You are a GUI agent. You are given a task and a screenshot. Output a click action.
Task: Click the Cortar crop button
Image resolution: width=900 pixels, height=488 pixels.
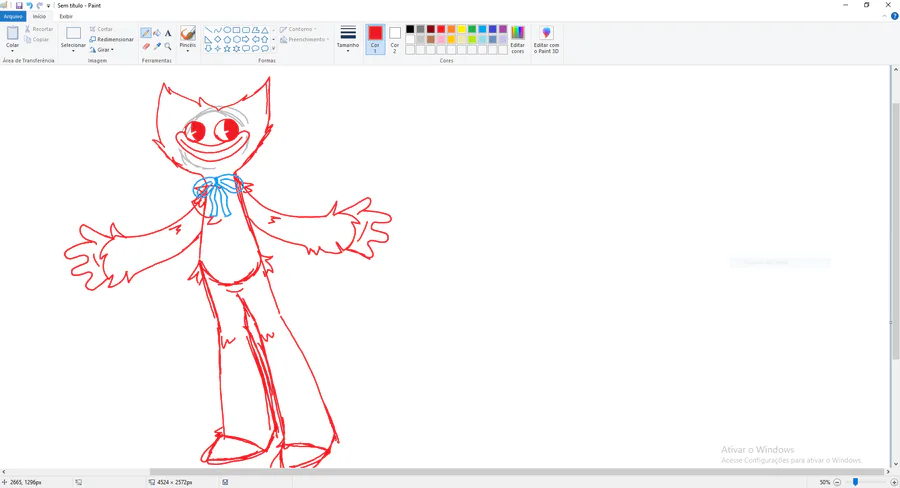tap(101, 29)
